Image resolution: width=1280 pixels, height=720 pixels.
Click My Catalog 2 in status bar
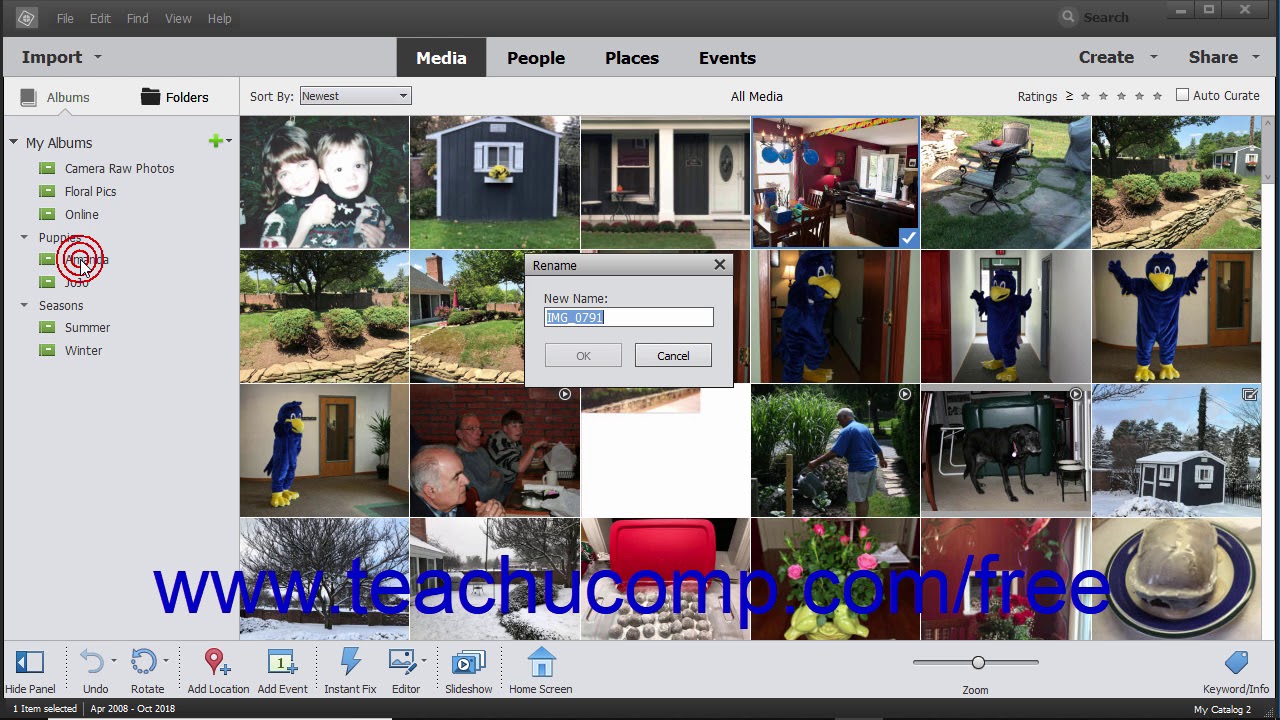click(x=1222, y=709)
